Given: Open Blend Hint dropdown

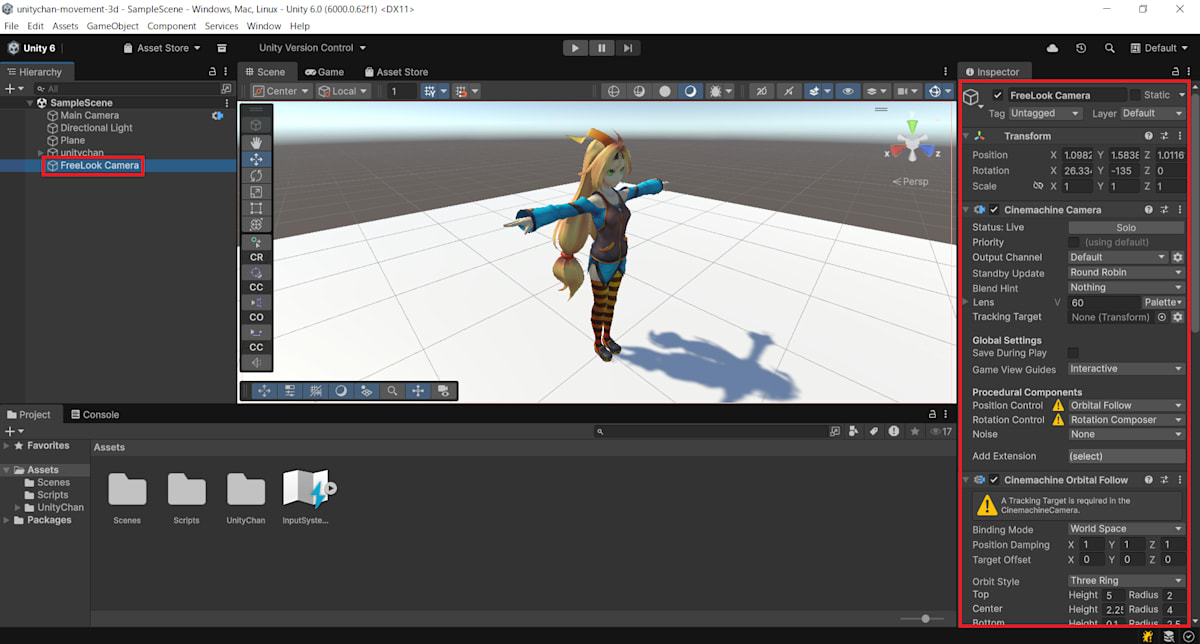Looking at the screenshot, I should [x=1126, y=287].
